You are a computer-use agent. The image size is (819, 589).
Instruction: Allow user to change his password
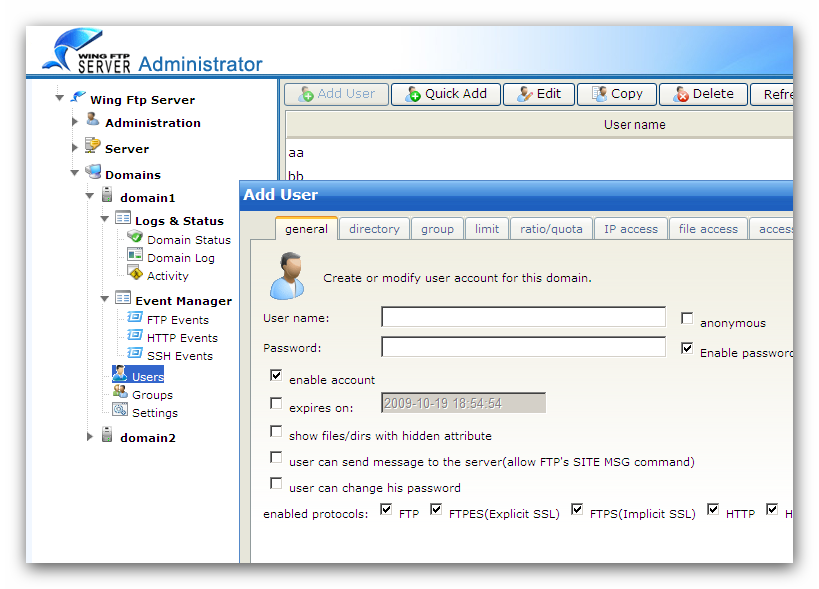[276, 484]
